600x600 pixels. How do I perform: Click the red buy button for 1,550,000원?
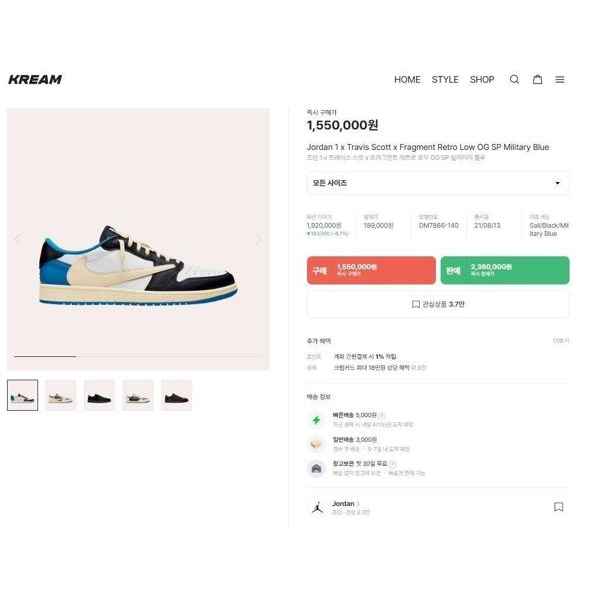(x=371, y=270)
